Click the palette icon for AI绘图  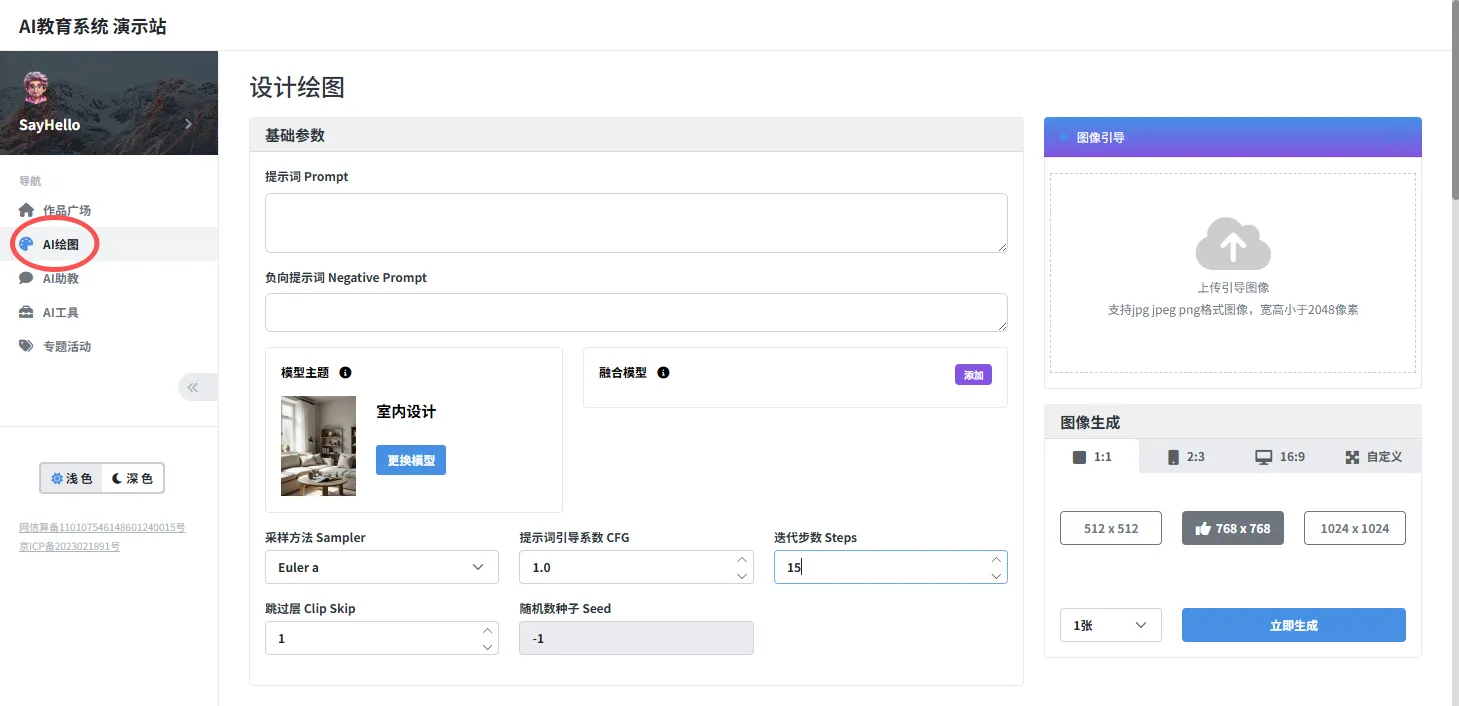pos(27,244)
